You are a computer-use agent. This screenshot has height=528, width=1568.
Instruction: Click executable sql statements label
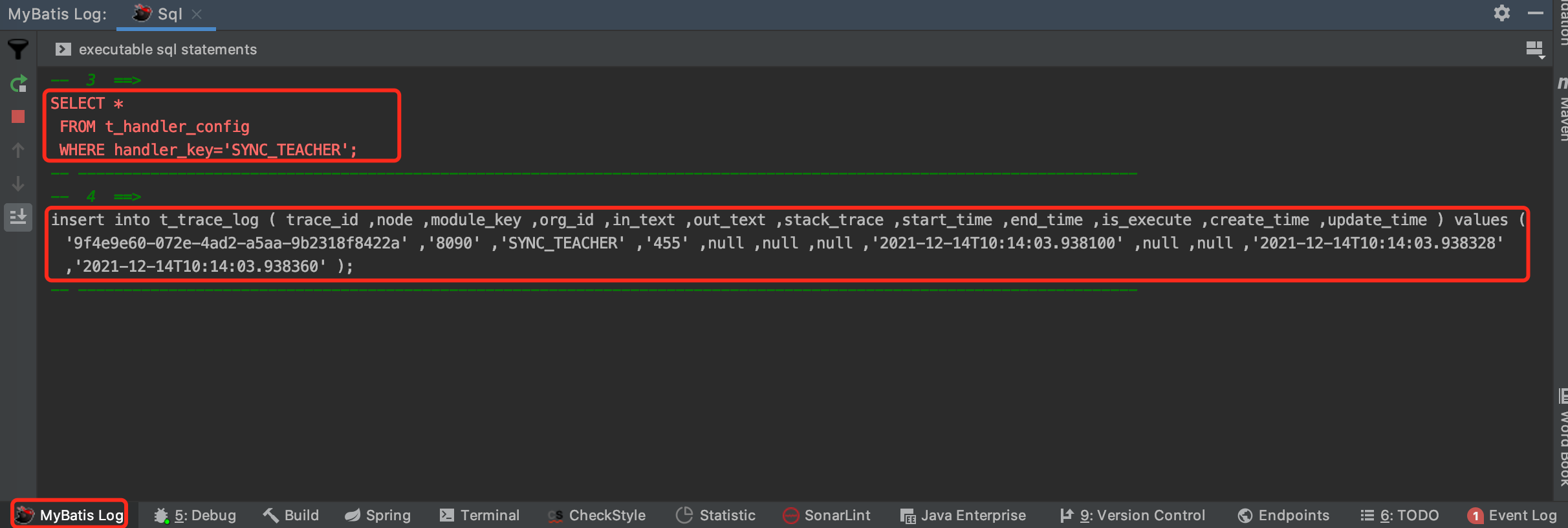coord(168,49)
